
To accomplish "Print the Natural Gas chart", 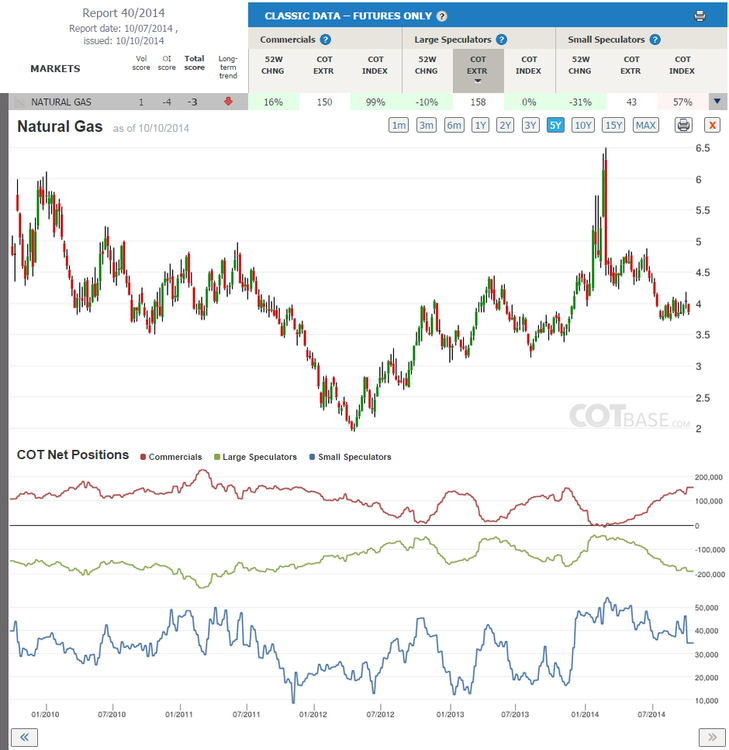I will point(684,125).
